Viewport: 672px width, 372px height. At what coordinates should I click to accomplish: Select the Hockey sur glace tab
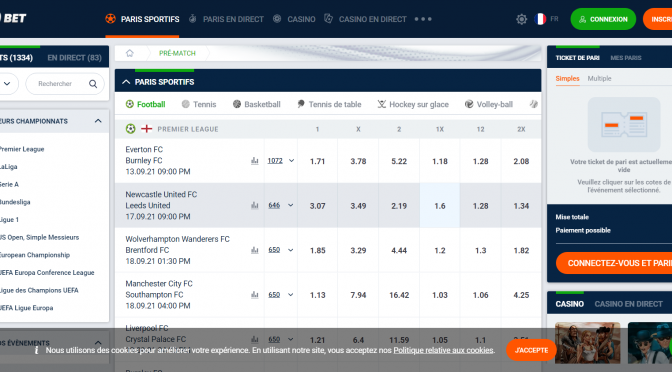point(413,104)
